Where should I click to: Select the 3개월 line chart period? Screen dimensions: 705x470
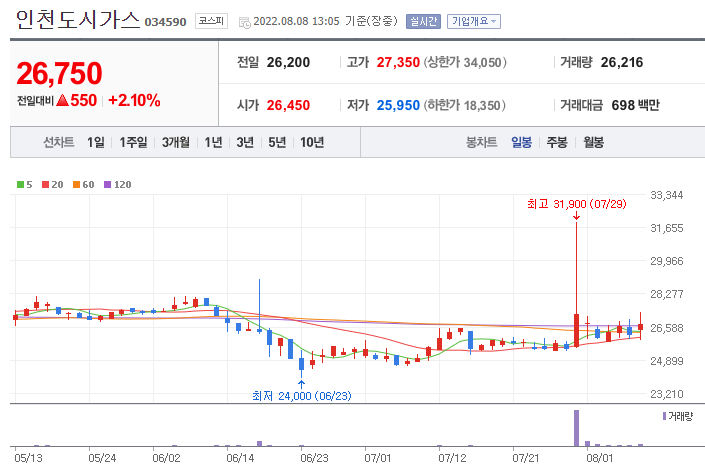[x=175, y=143]
